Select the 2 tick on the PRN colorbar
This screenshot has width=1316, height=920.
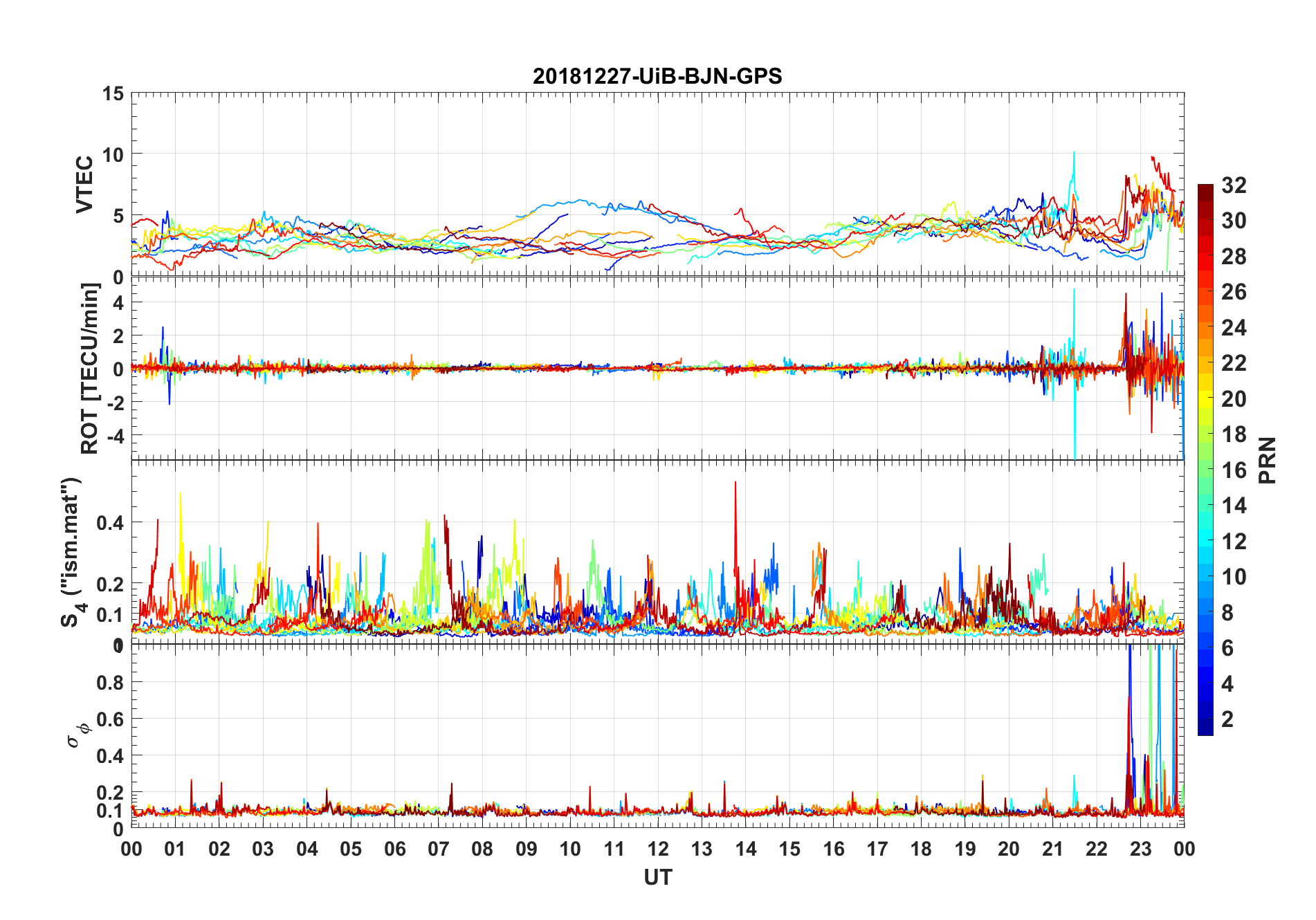click(x=1228, y=719)
